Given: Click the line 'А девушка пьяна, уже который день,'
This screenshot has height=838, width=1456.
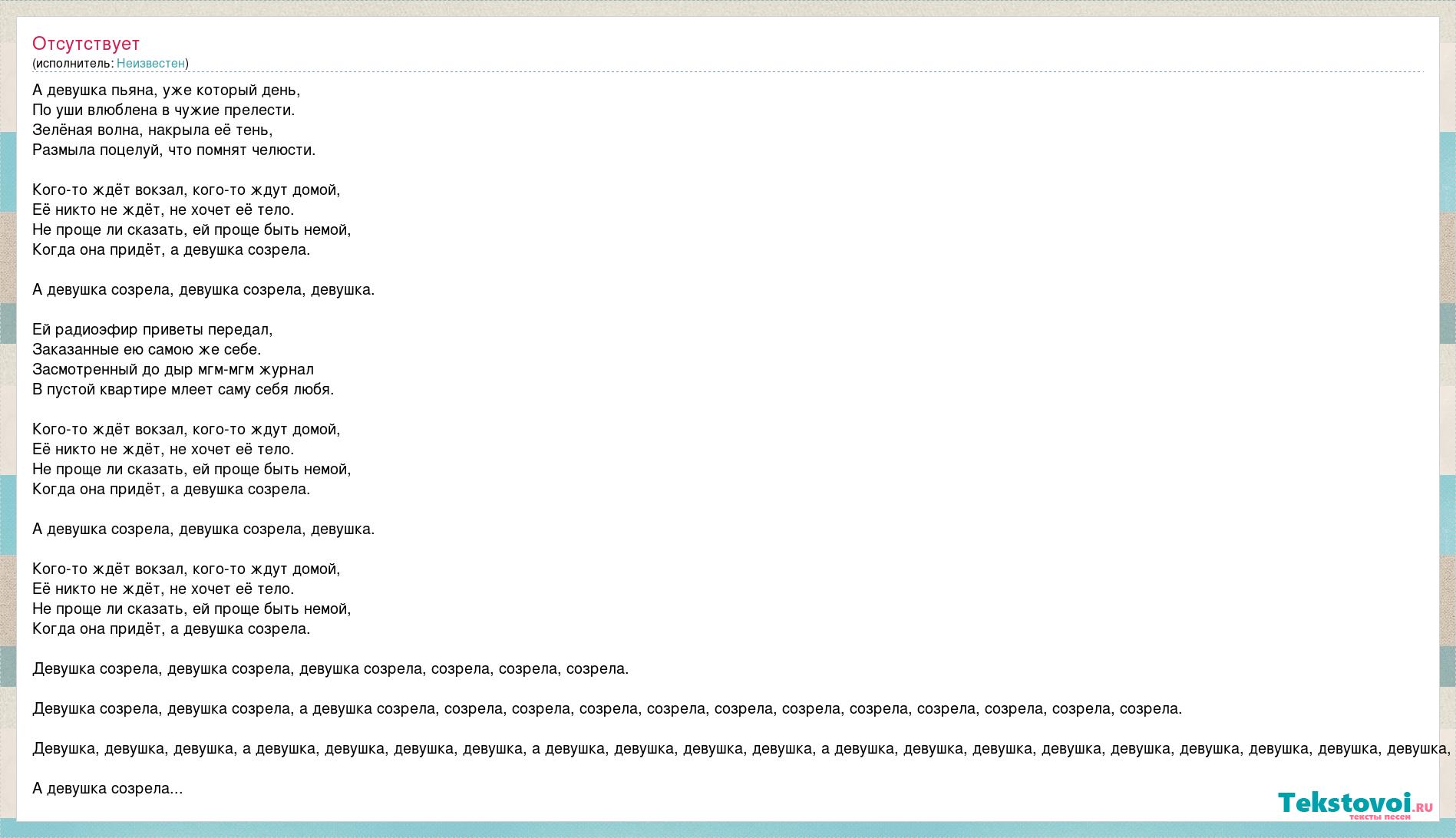Looking at the screenshot, I should pyautogui.click(x=167, y=90).
